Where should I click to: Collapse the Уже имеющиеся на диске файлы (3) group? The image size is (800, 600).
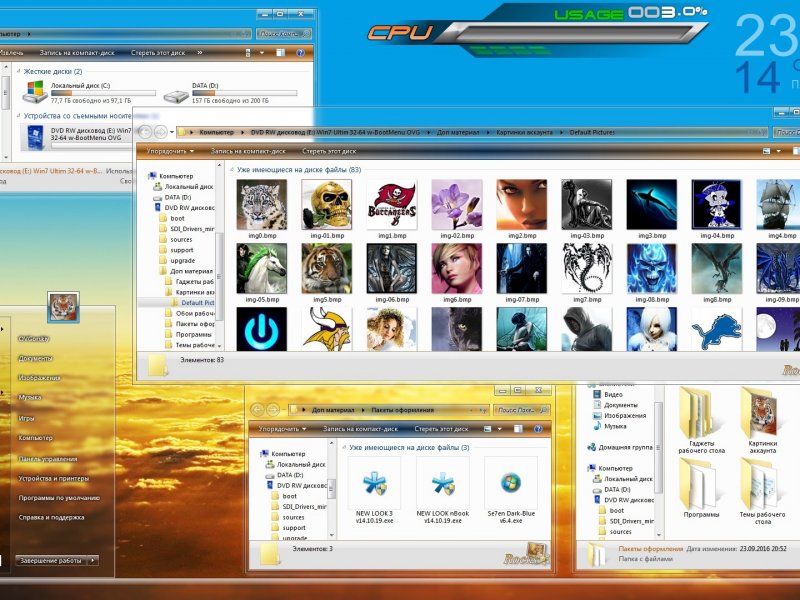[344, 447]
